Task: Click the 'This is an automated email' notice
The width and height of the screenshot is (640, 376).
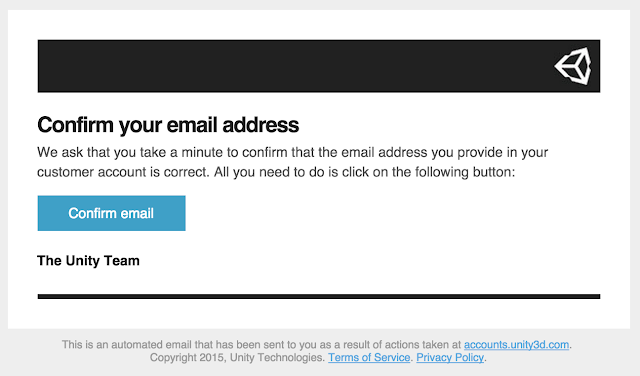Action: (317, 345)
